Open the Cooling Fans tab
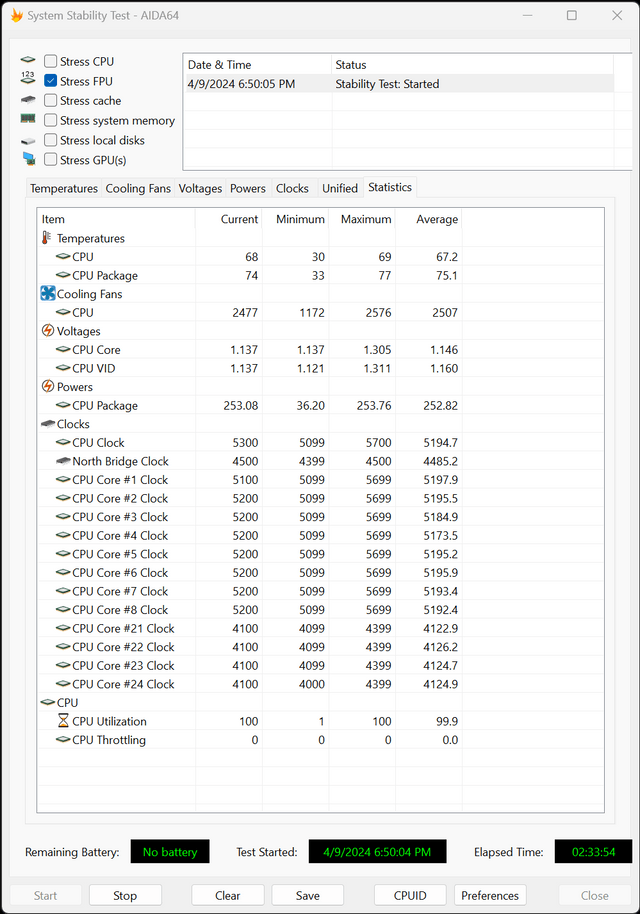 (x=138, y=188)
